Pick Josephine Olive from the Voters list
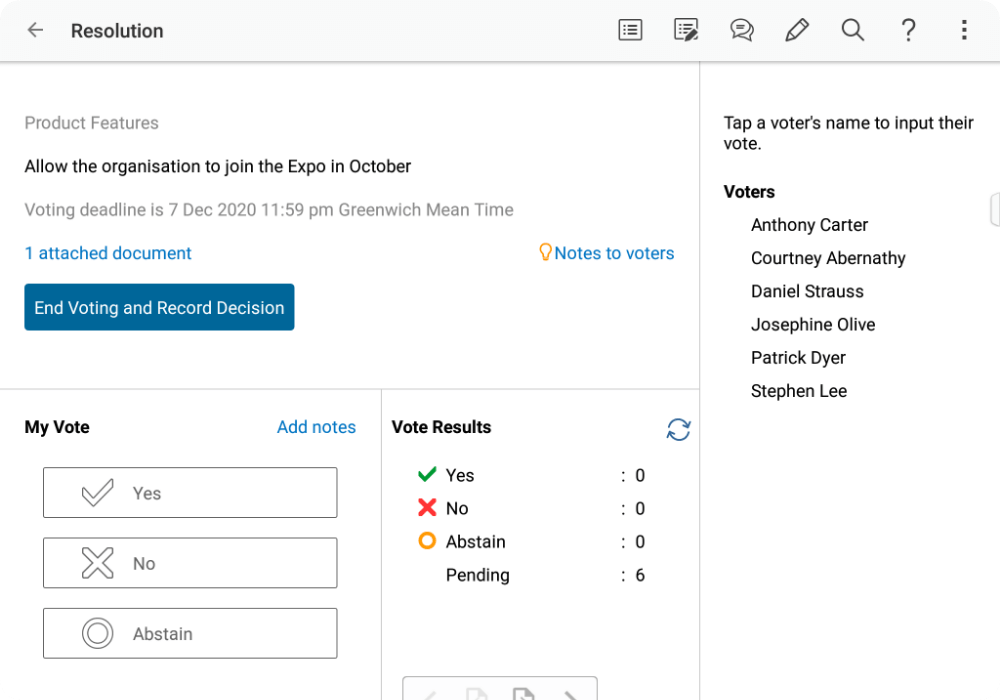Screen dimensions: 1000x700 point(813,325)
